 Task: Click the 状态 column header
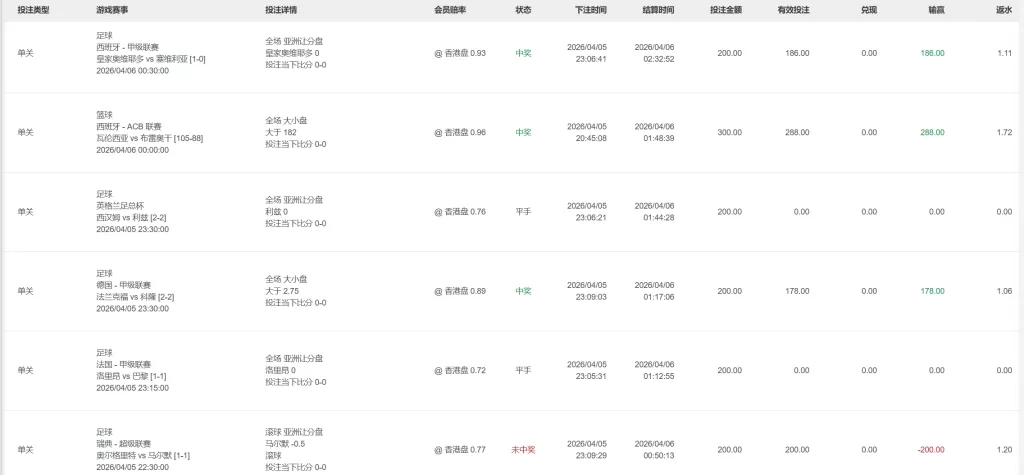click(x=523, y=9)
